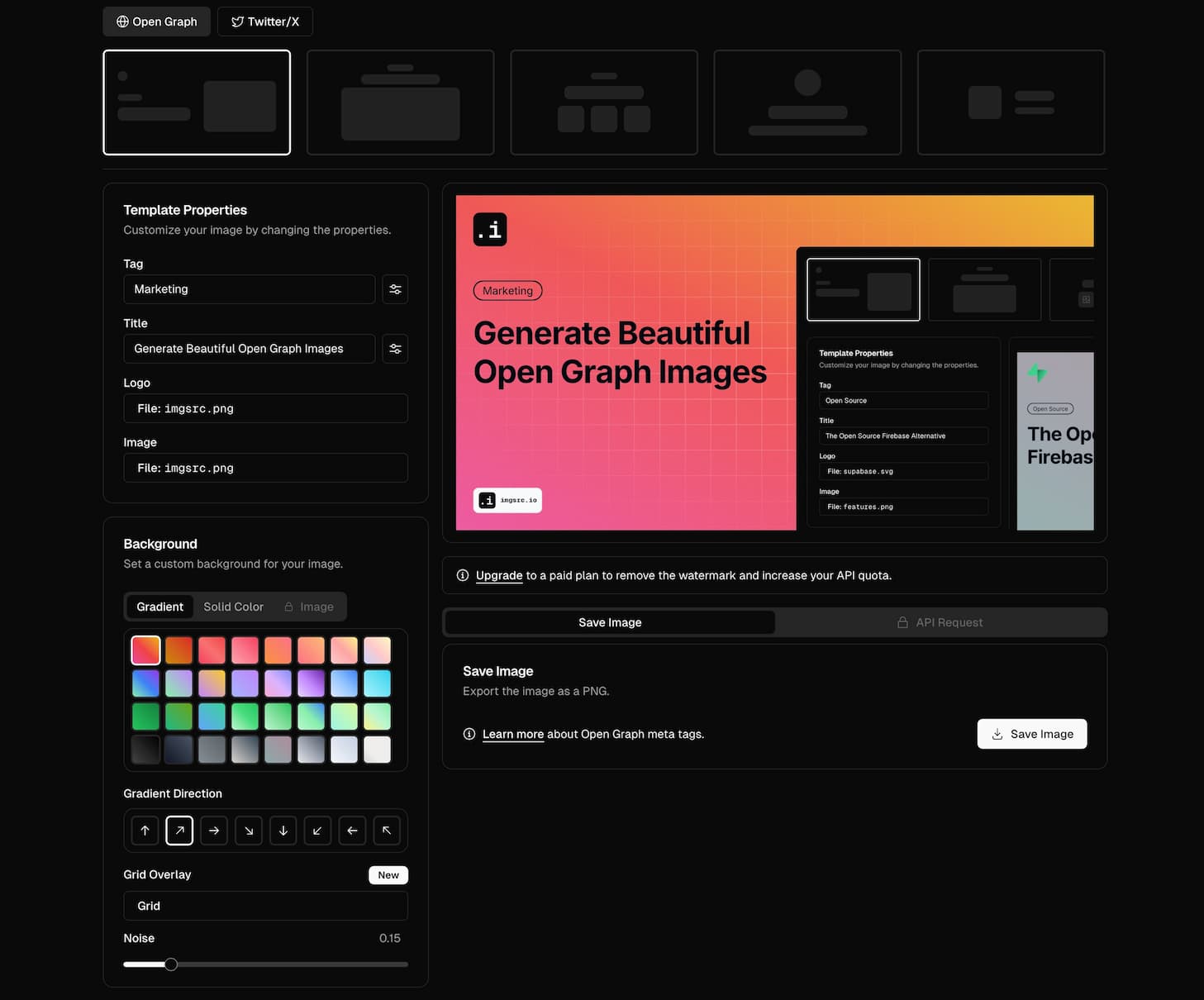Click the Gradient Direction label

tap(173, 793)
